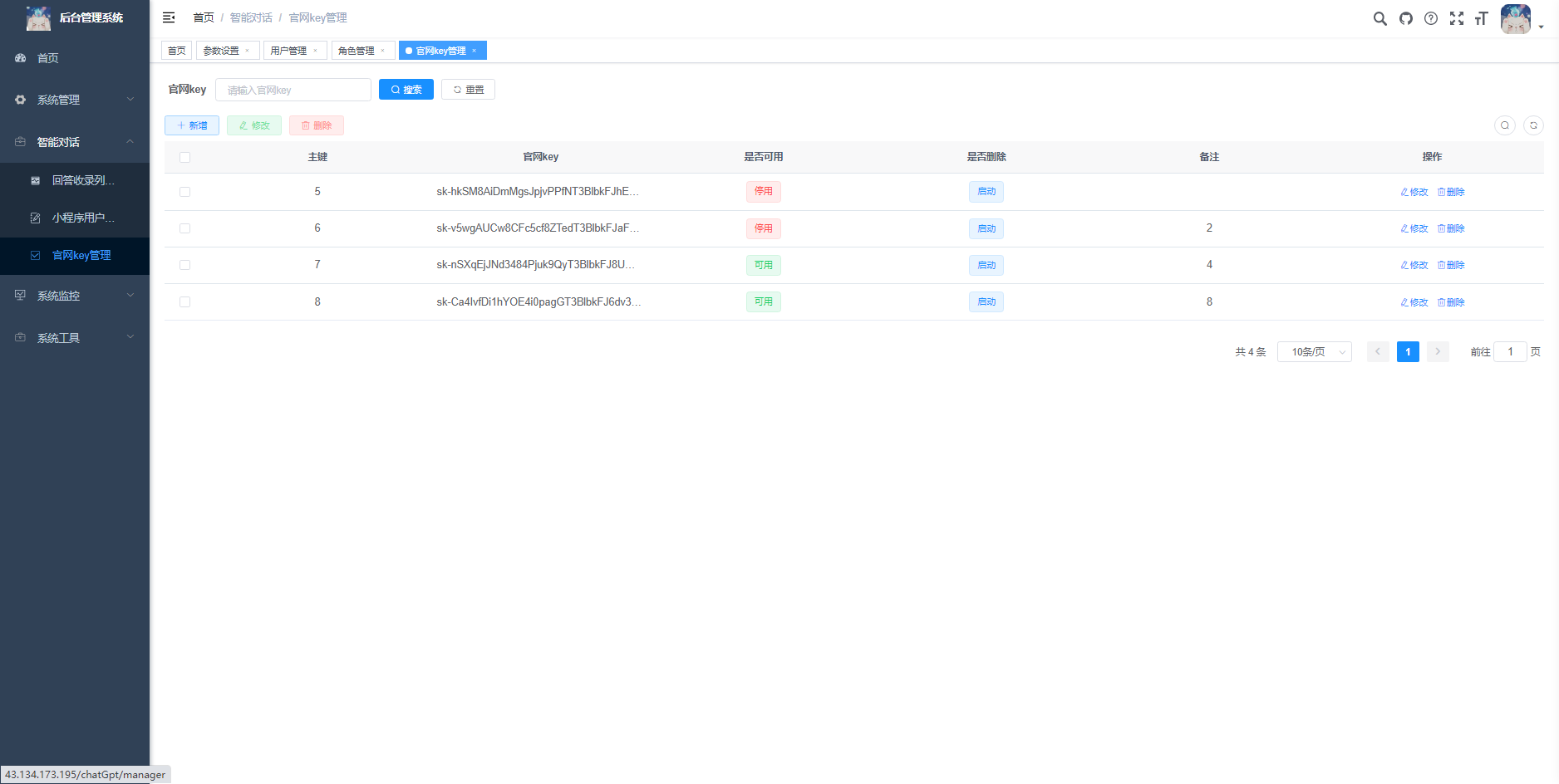
Task: Collapse the sidebar with the hamburger icon
Action: [x=169, y=17]
